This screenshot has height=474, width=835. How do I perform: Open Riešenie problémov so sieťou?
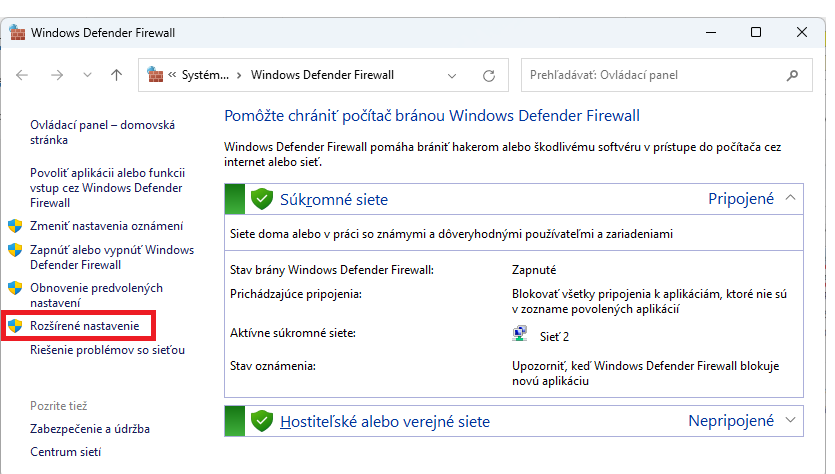coord(107,350)
